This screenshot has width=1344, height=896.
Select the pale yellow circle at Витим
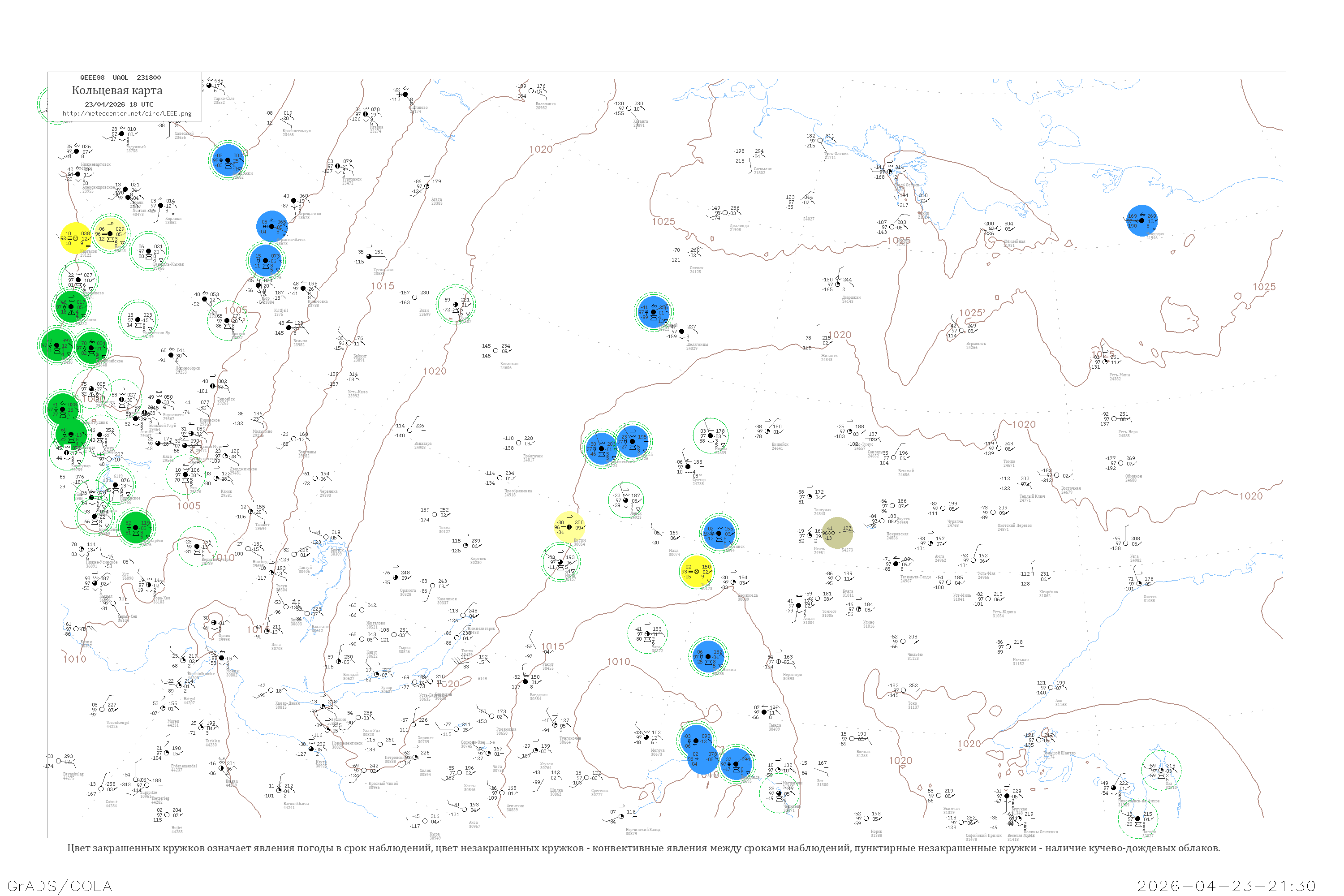[x=569, y=527]
